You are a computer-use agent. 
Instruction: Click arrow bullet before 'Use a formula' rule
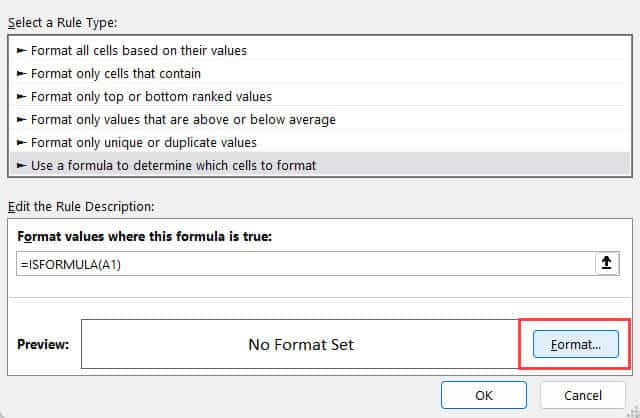pyautogui.click(x=22, y=165)
